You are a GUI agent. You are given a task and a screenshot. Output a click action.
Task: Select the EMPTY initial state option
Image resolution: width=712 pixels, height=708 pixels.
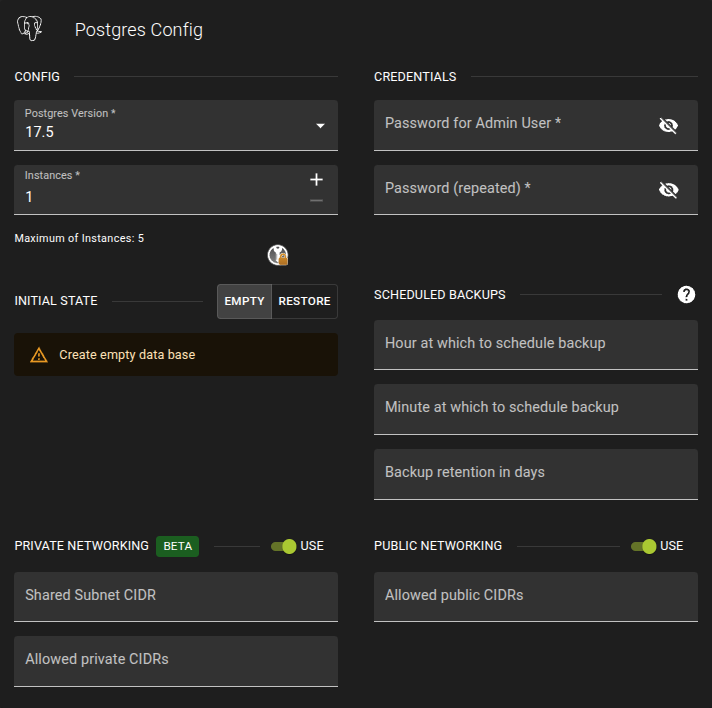[x=244, y=301]
